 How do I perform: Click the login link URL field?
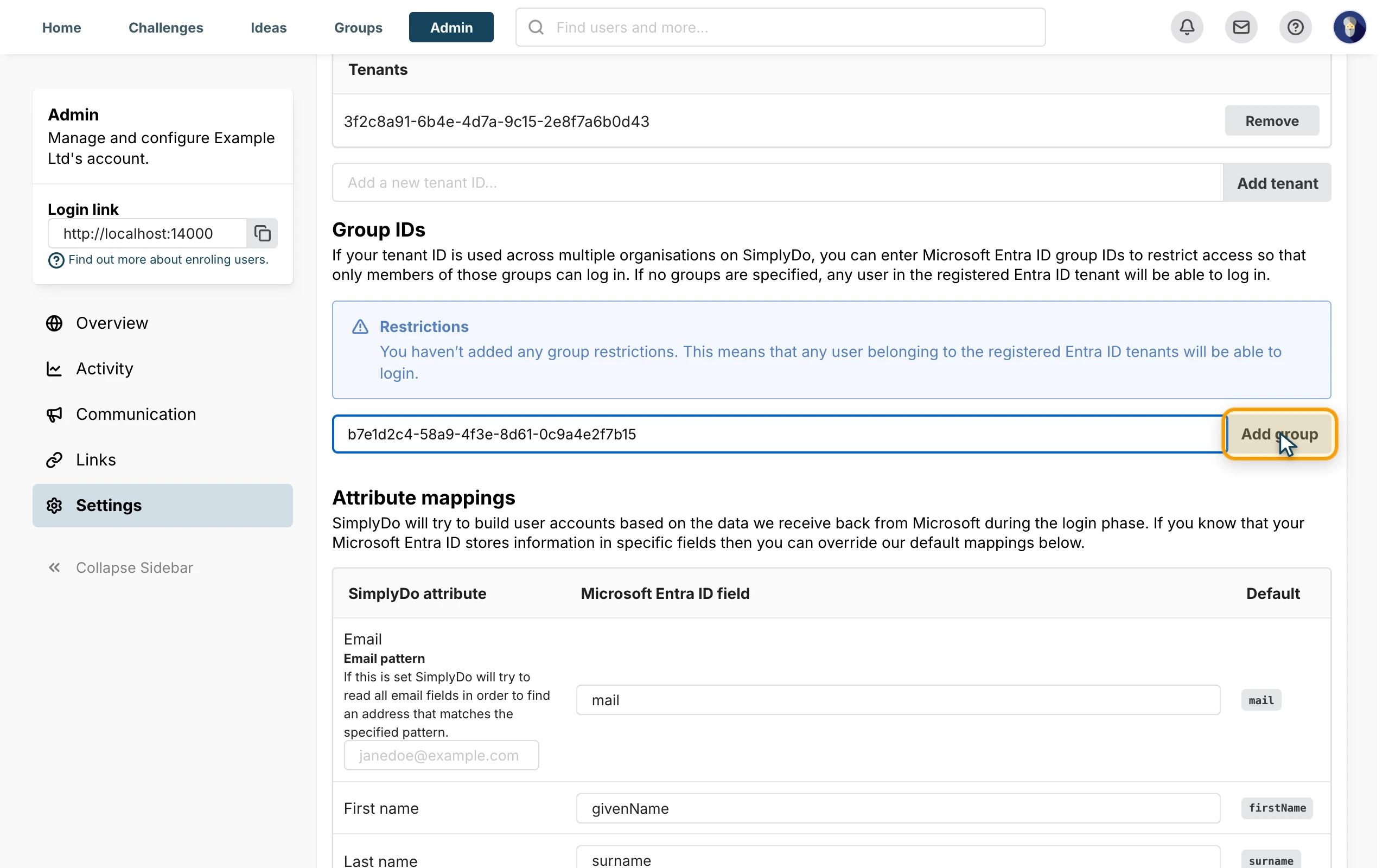pos(148,233)
